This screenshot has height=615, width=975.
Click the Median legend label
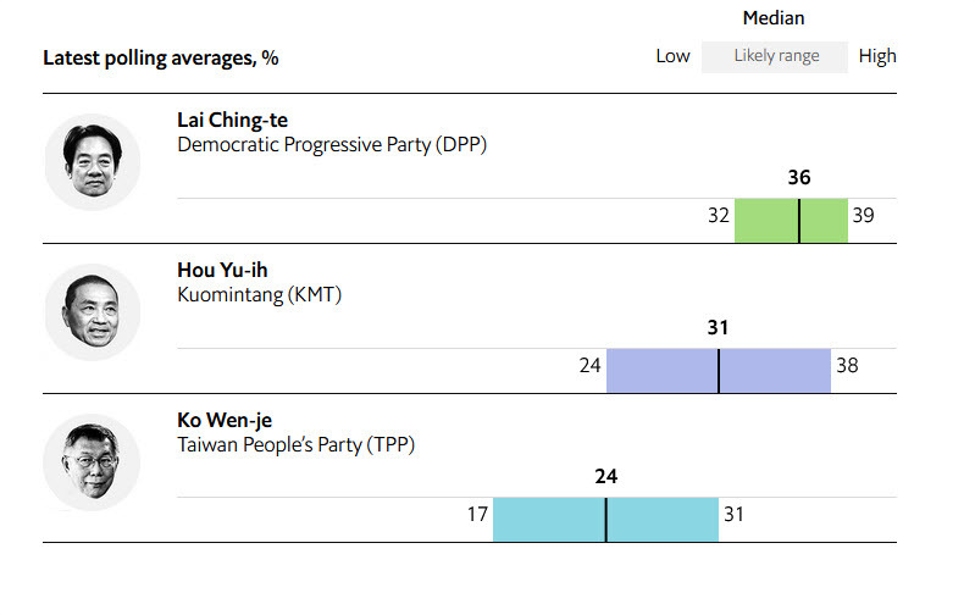[774, 18]
